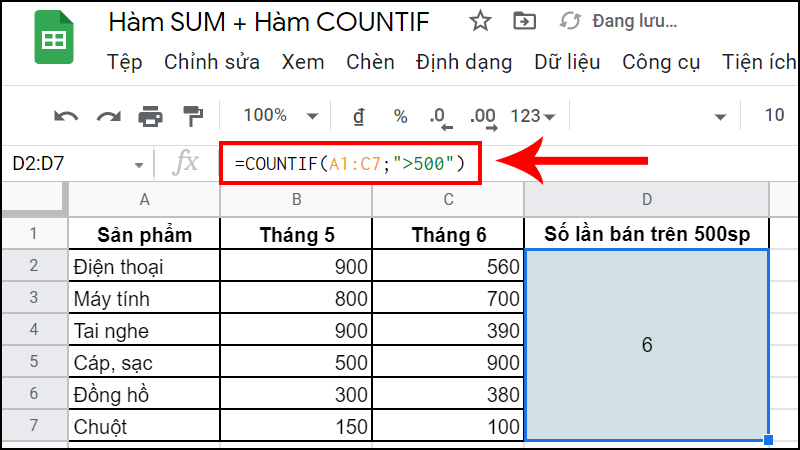Click the COUNTIF formula bar input
The image size is (800, 450).
coord(350,162)
